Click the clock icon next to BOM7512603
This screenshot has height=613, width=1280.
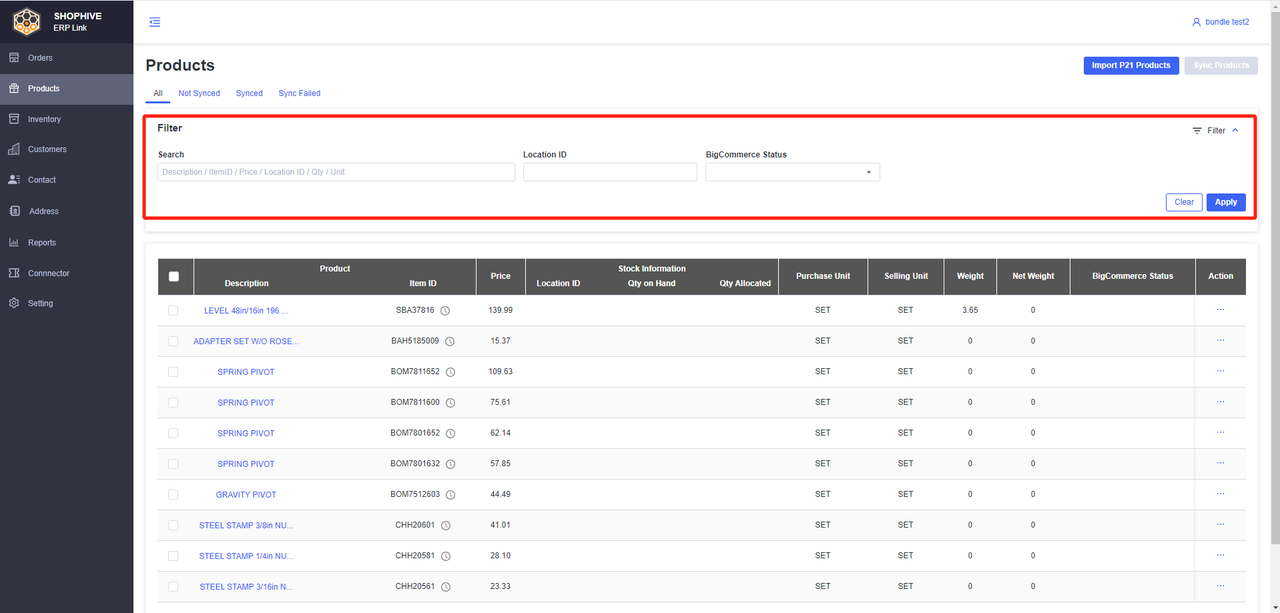pos(450,495)
